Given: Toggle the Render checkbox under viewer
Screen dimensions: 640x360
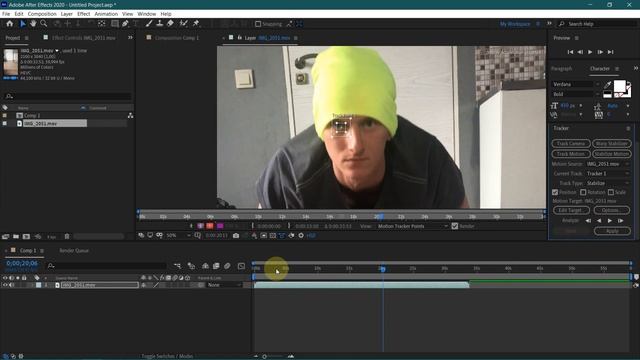Looking at the screenshot, I should [x=455, y=226].
